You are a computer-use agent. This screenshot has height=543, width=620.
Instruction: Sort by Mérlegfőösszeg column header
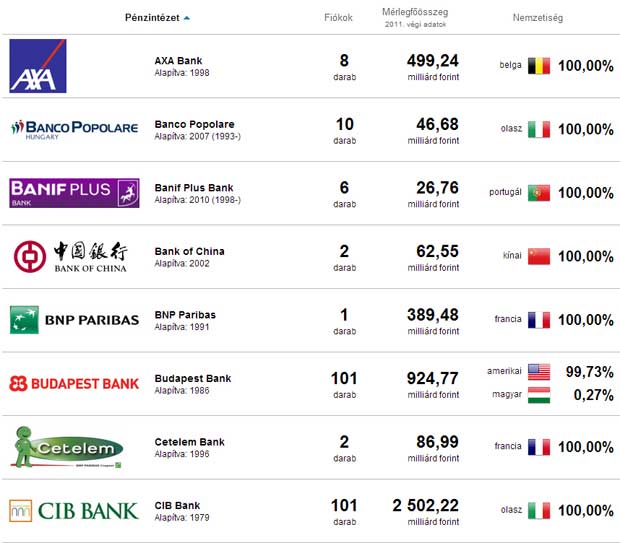[x=415, y=12]
